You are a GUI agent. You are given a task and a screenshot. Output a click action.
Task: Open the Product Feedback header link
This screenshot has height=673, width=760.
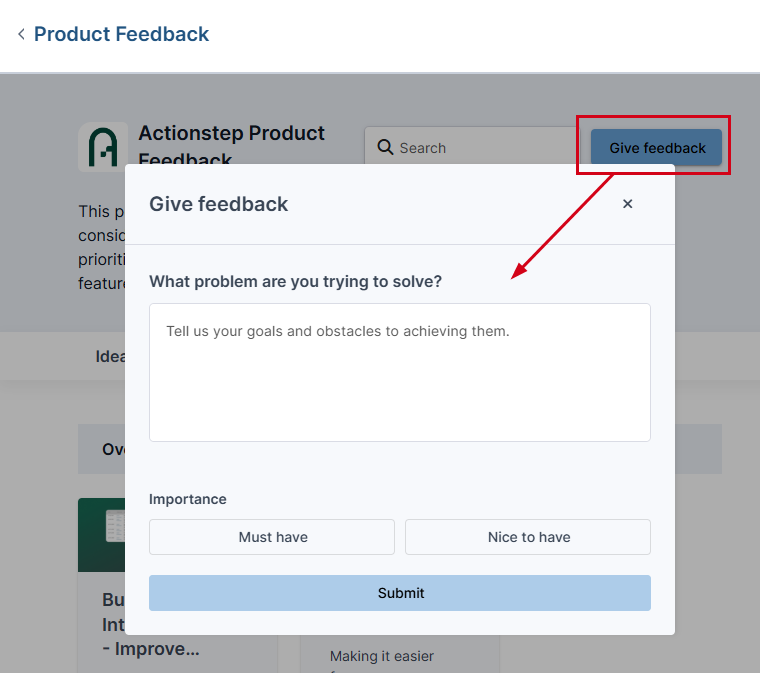[x=121, y=34]
